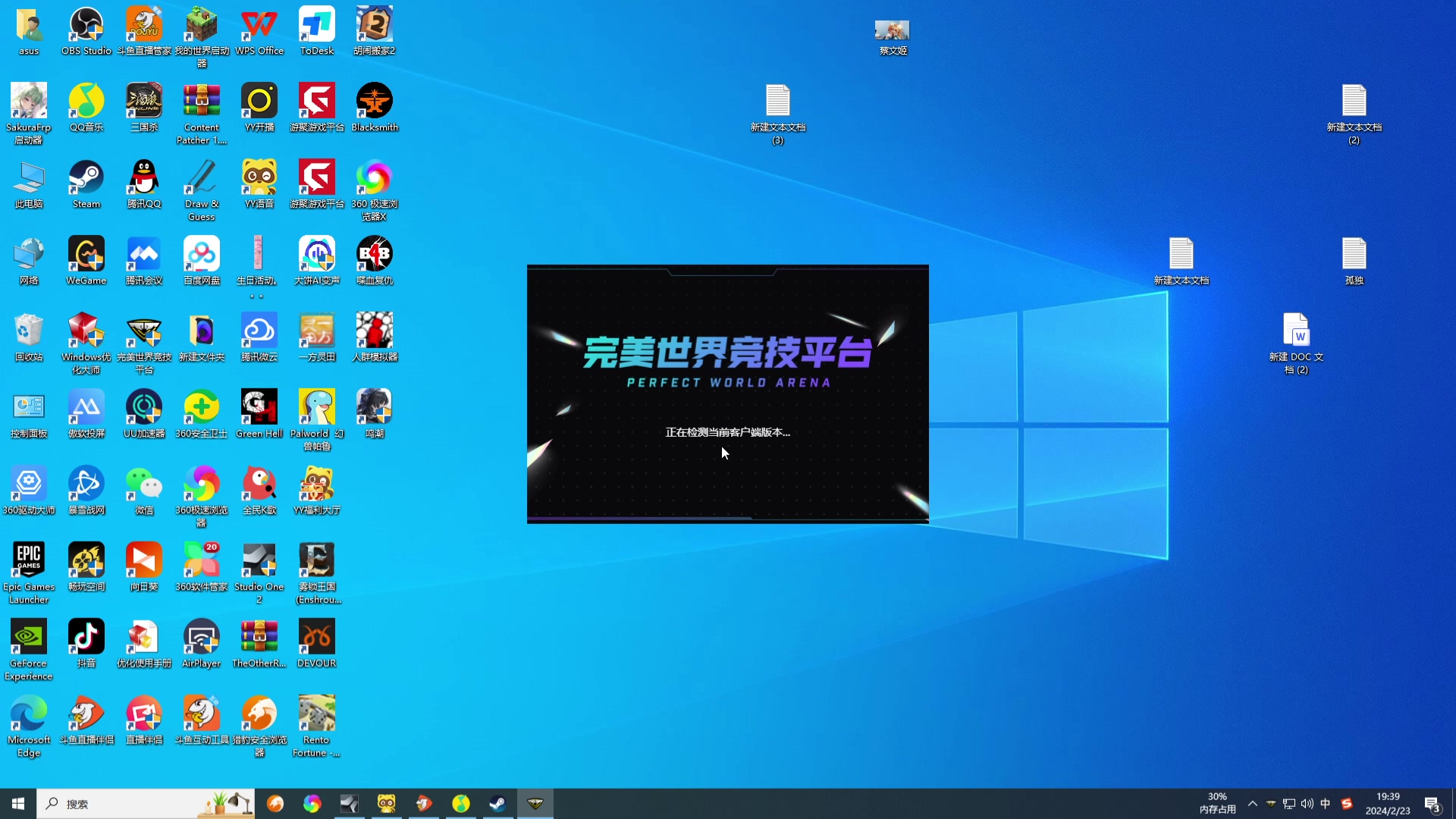Open the Draw & Guess shortcut
Screen dimensions: 1456x819
click(x=202, y=190)
